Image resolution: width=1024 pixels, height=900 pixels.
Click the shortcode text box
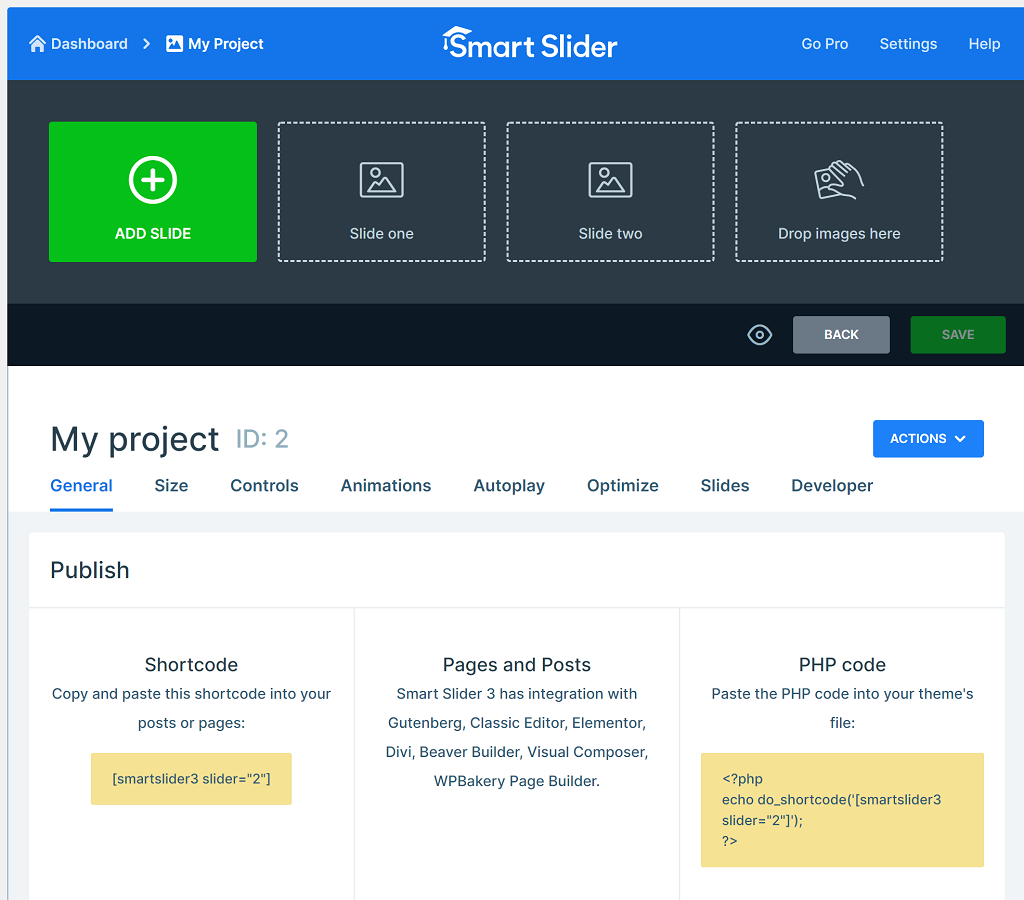point(191,779)
